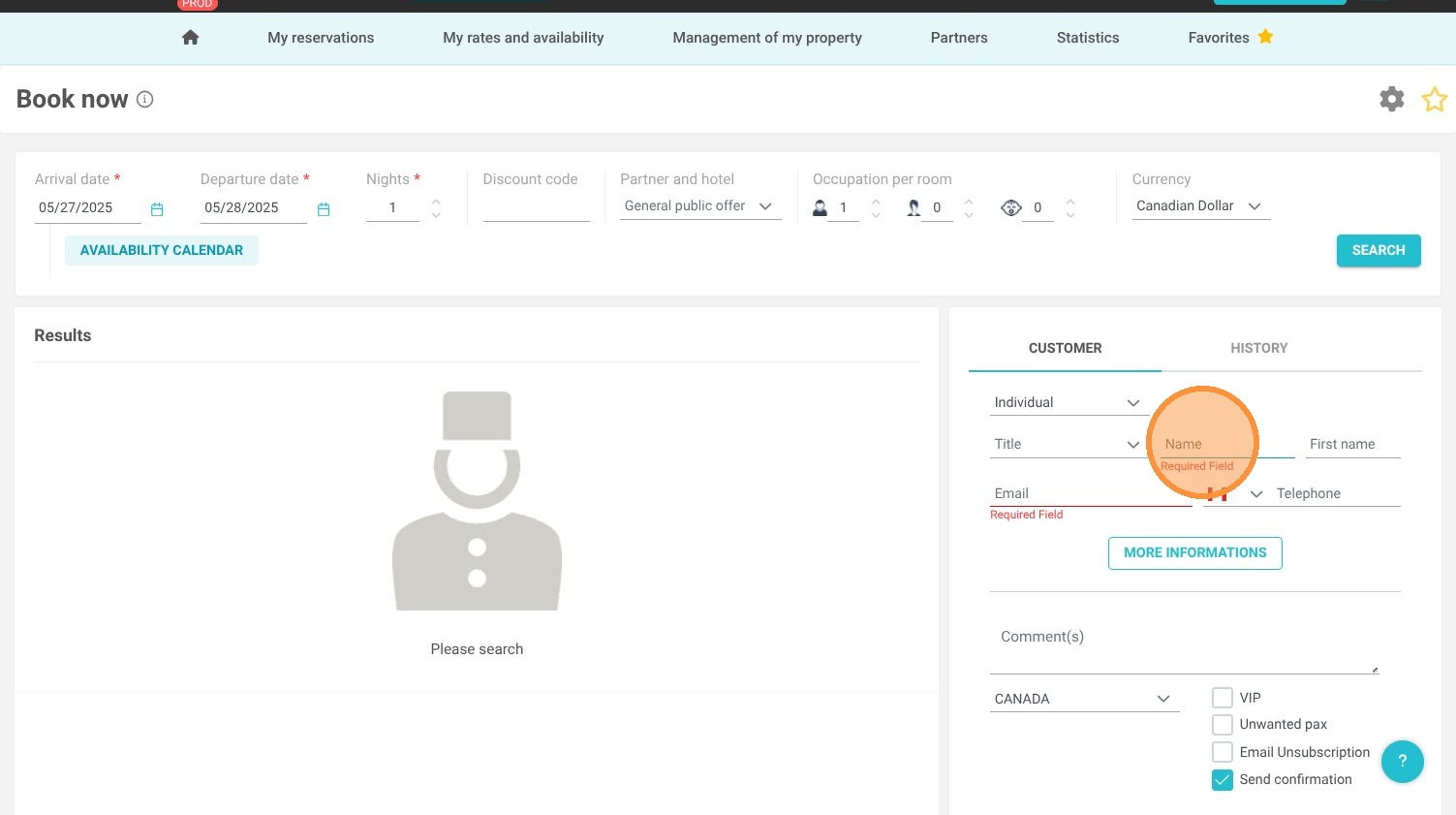Decrease adult count down arrow

click(876, 215)
